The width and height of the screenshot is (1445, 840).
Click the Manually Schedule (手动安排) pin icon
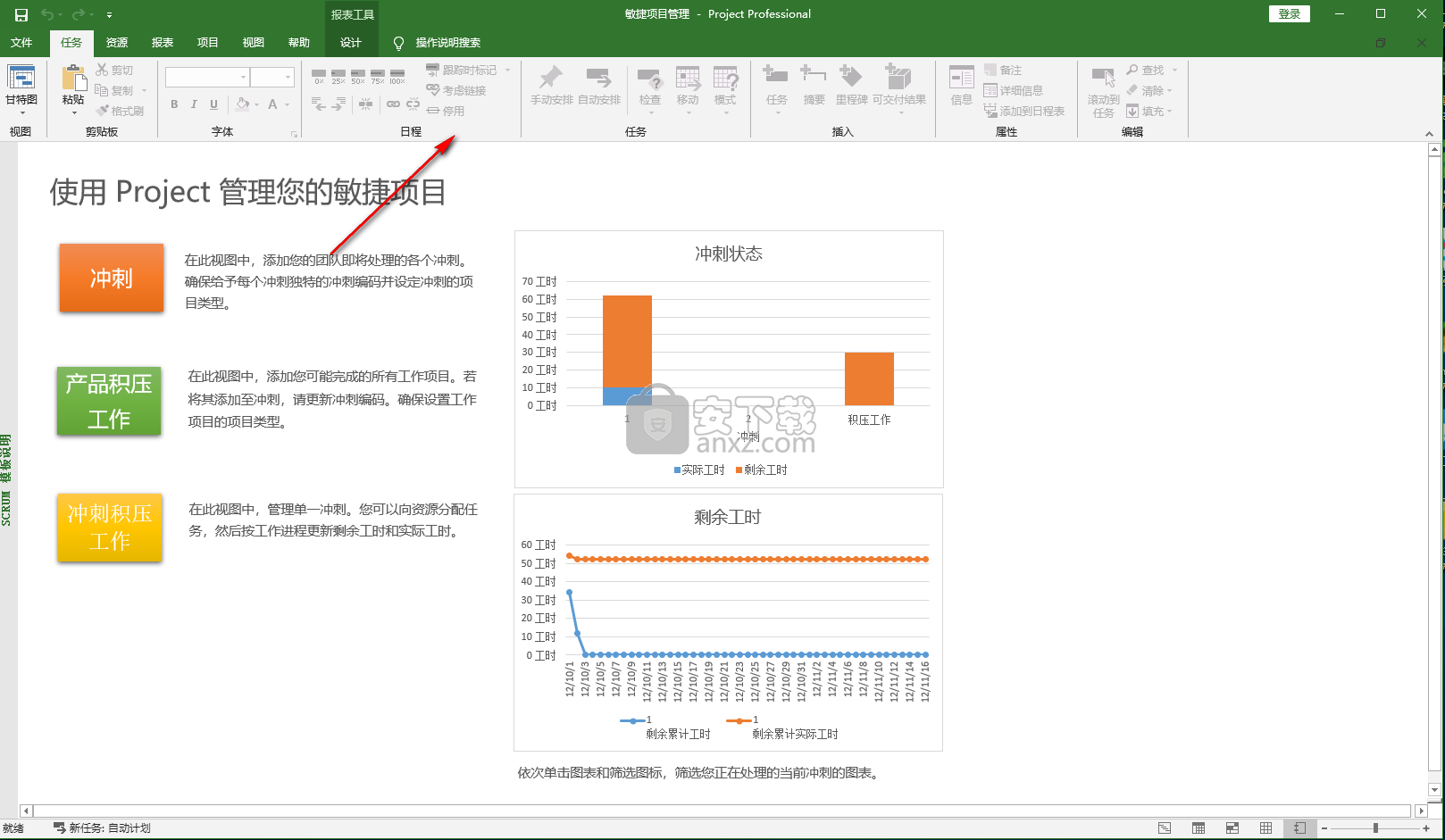coord(551,78)
